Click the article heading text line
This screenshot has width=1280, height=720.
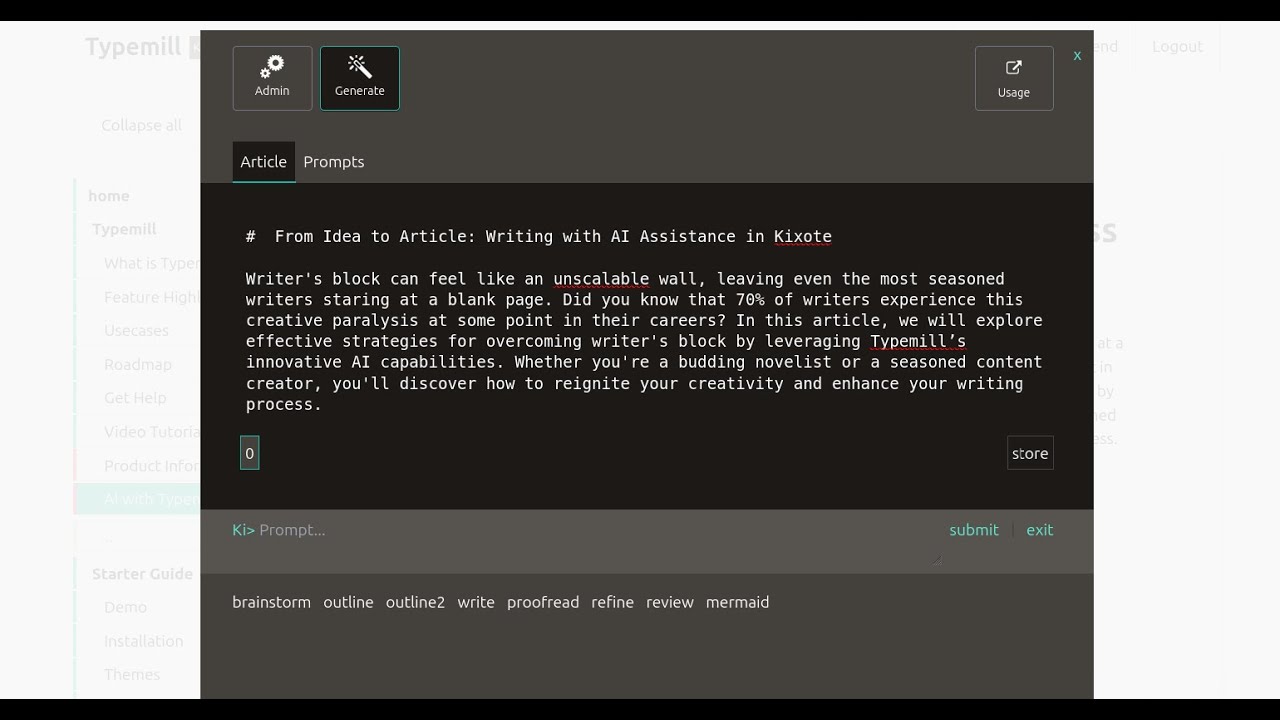539,237
